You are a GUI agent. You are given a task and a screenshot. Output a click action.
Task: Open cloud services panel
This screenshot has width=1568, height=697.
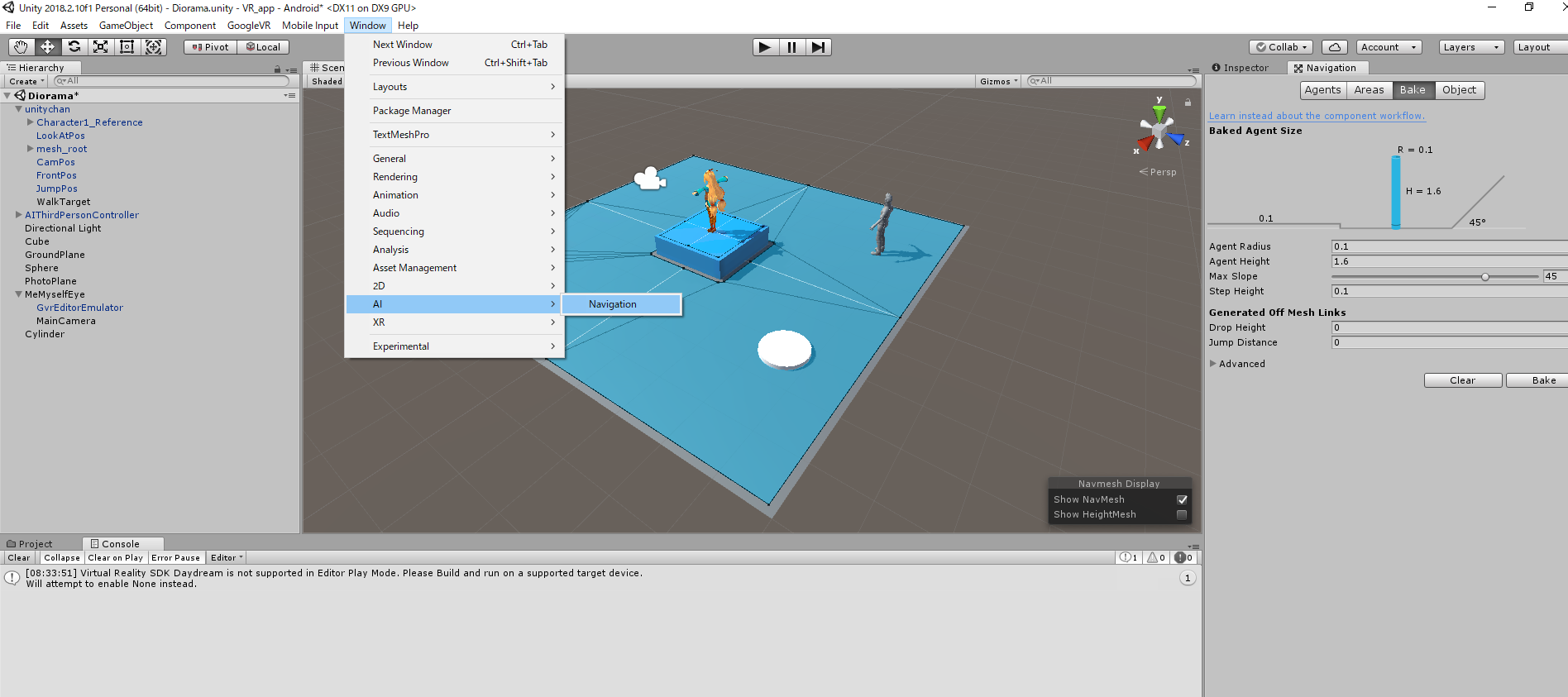pos(1334,47)
